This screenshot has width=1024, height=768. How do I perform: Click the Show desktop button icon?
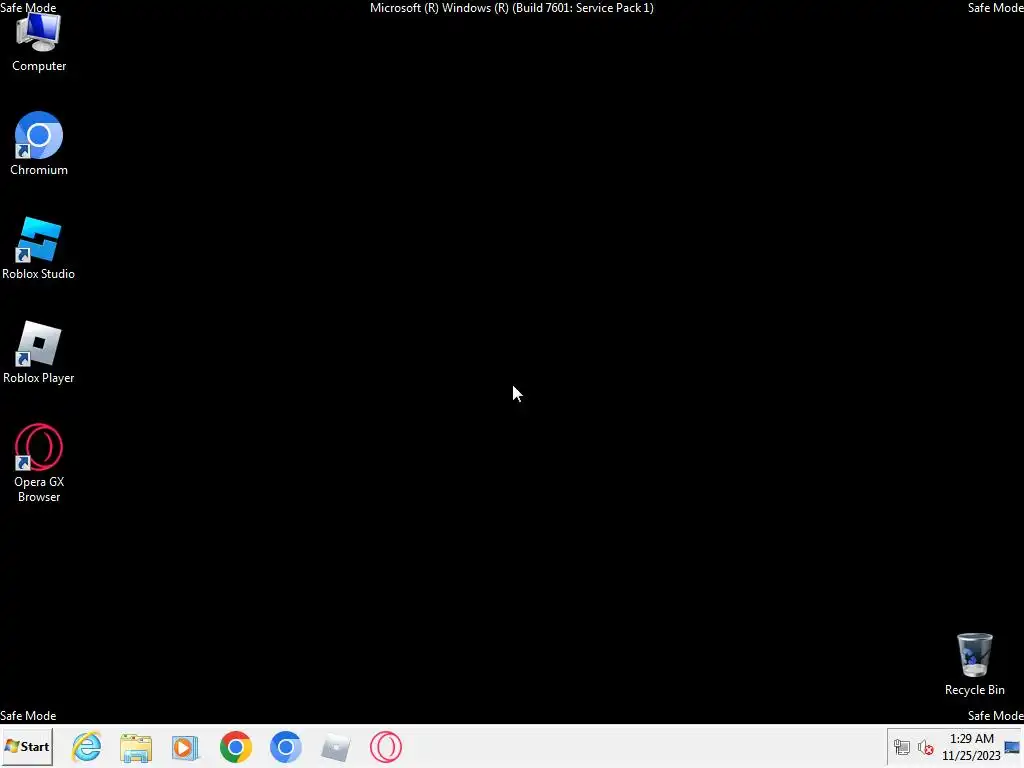[x=1012, y=747]
